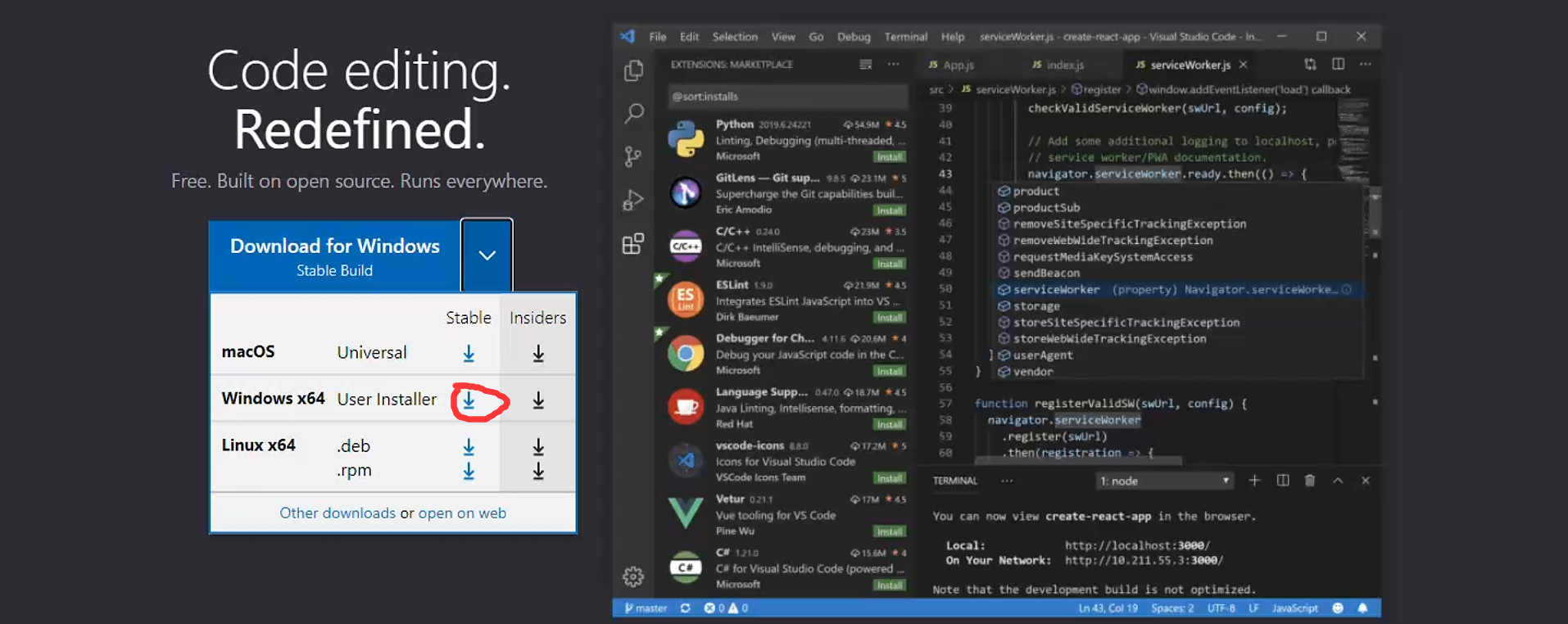Install the Vetur extension

889,531
